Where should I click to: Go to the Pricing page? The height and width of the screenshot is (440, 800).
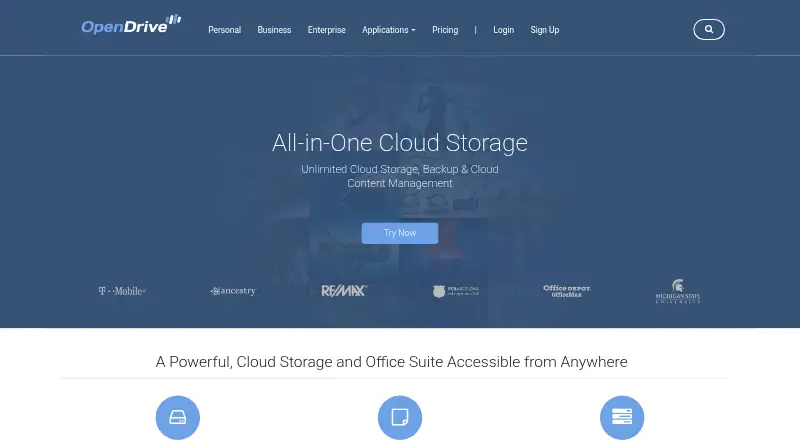(445, 30)
